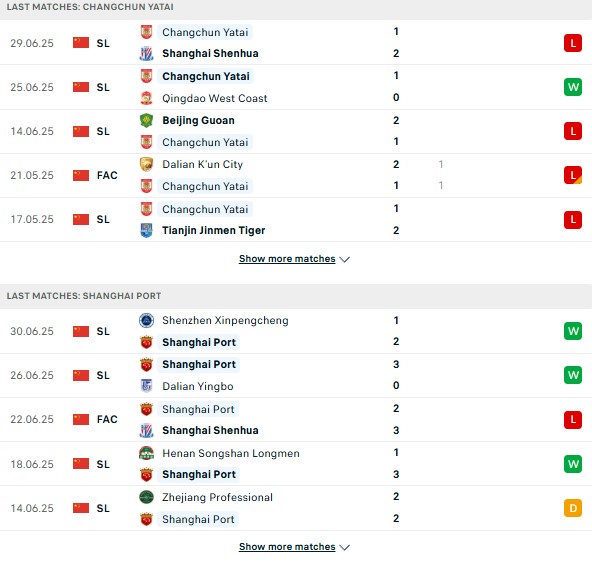The height and width of the screenshot is (569, 592).
Task: Click the Beijing Guoan green crest
Action: tap(146, 120)
